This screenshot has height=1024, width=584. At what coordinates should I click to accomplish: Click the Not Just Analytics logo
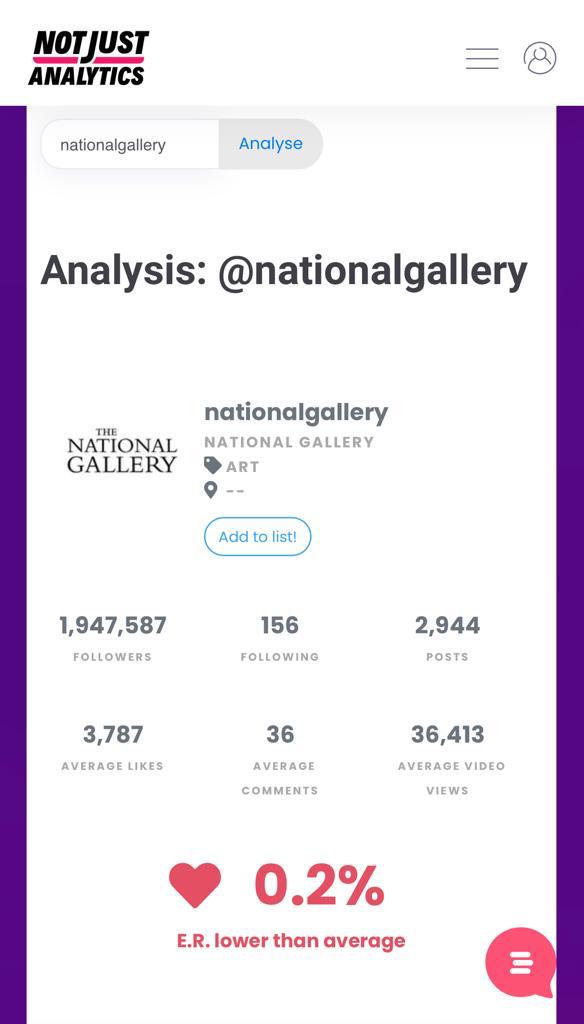88,58
